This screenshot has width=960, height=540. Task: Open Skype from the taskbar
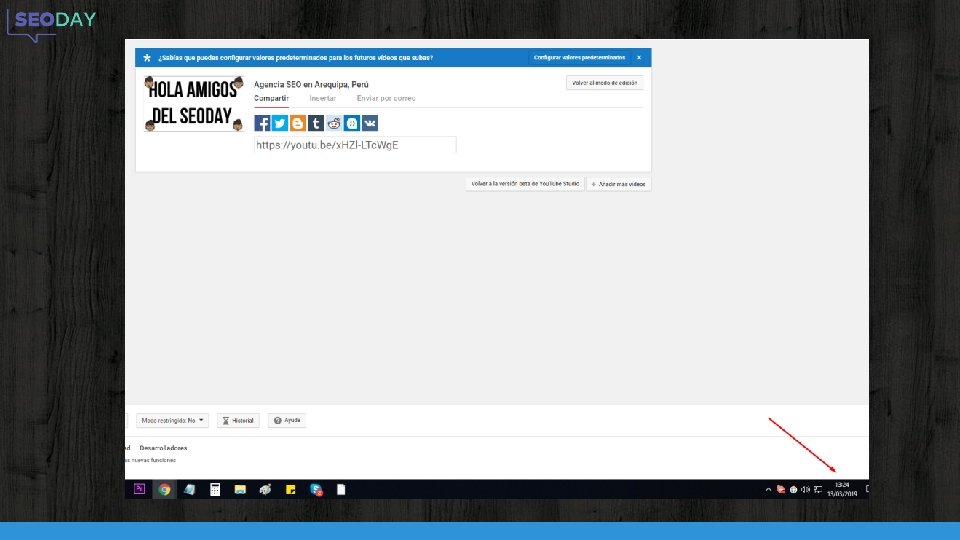(x=317, y=489)
